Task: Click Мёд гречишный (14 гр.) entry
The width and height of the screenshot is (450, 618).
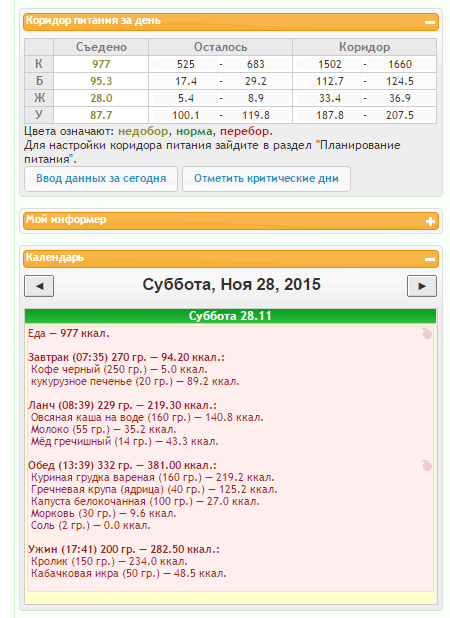Action: point(125,441)
